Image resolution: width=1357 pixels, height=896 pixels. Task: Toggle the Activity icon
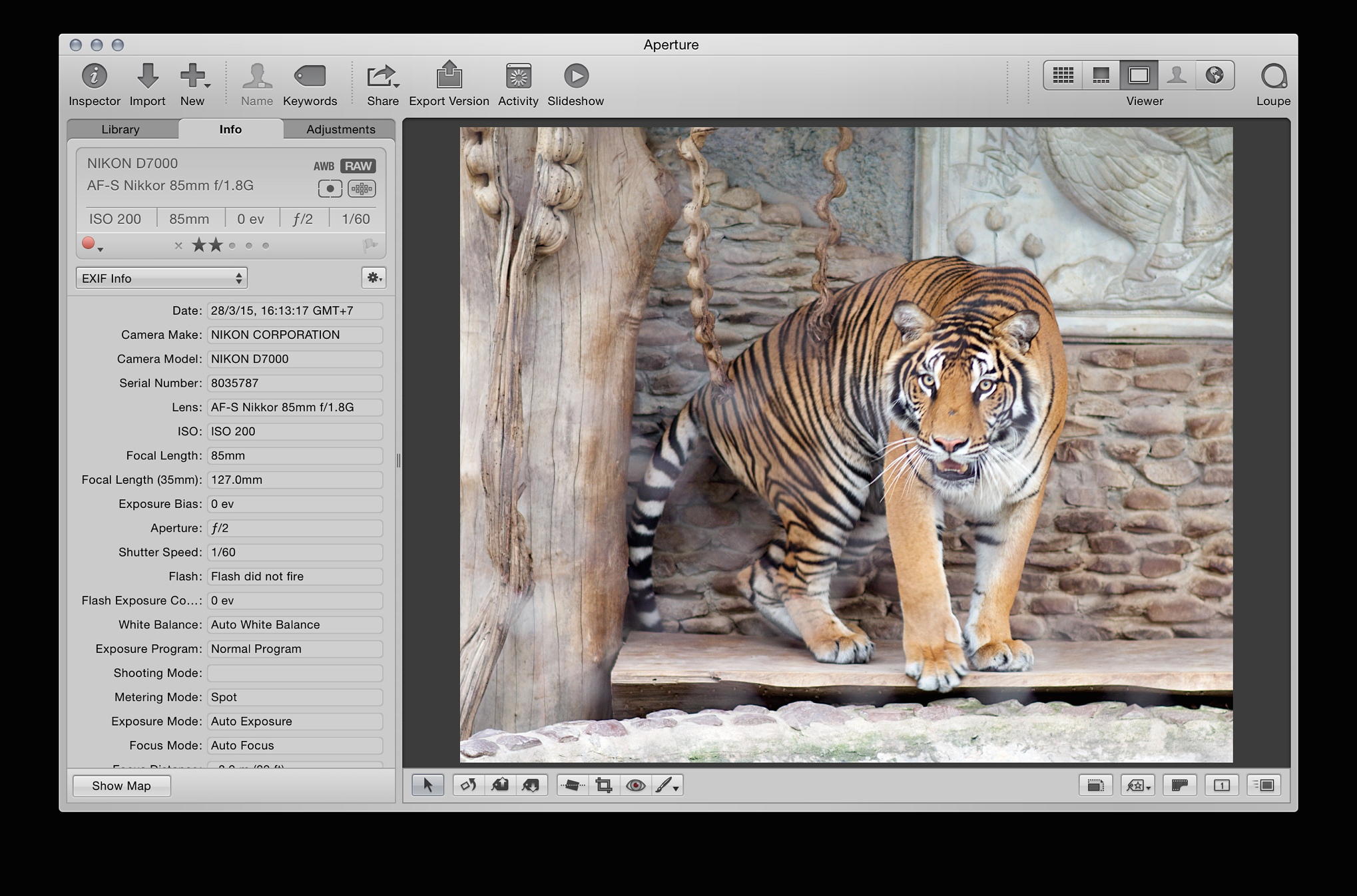click(x=518, y=74)
